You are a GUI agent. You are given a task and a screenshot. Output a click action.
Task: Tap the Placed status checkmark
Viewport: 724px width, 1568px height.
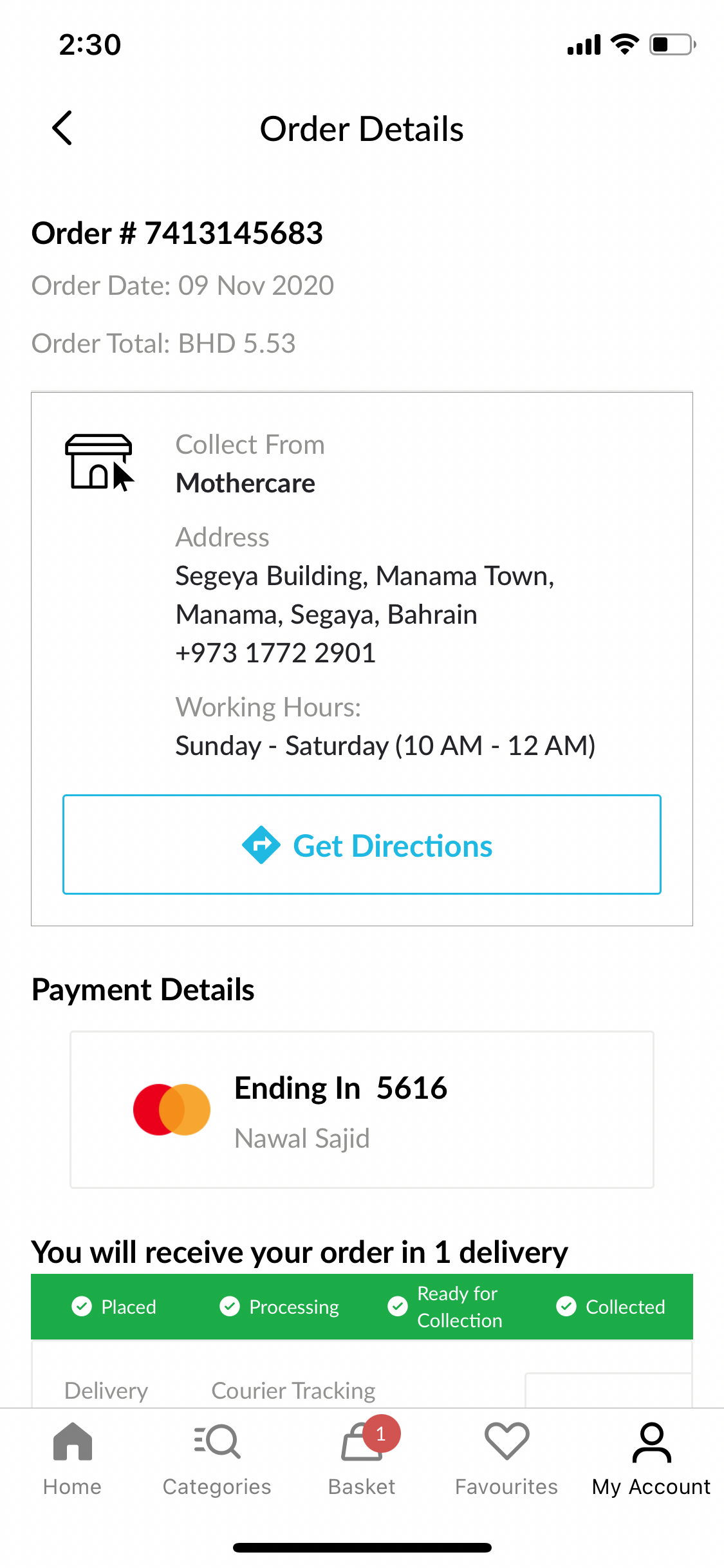click(82, 1306)
